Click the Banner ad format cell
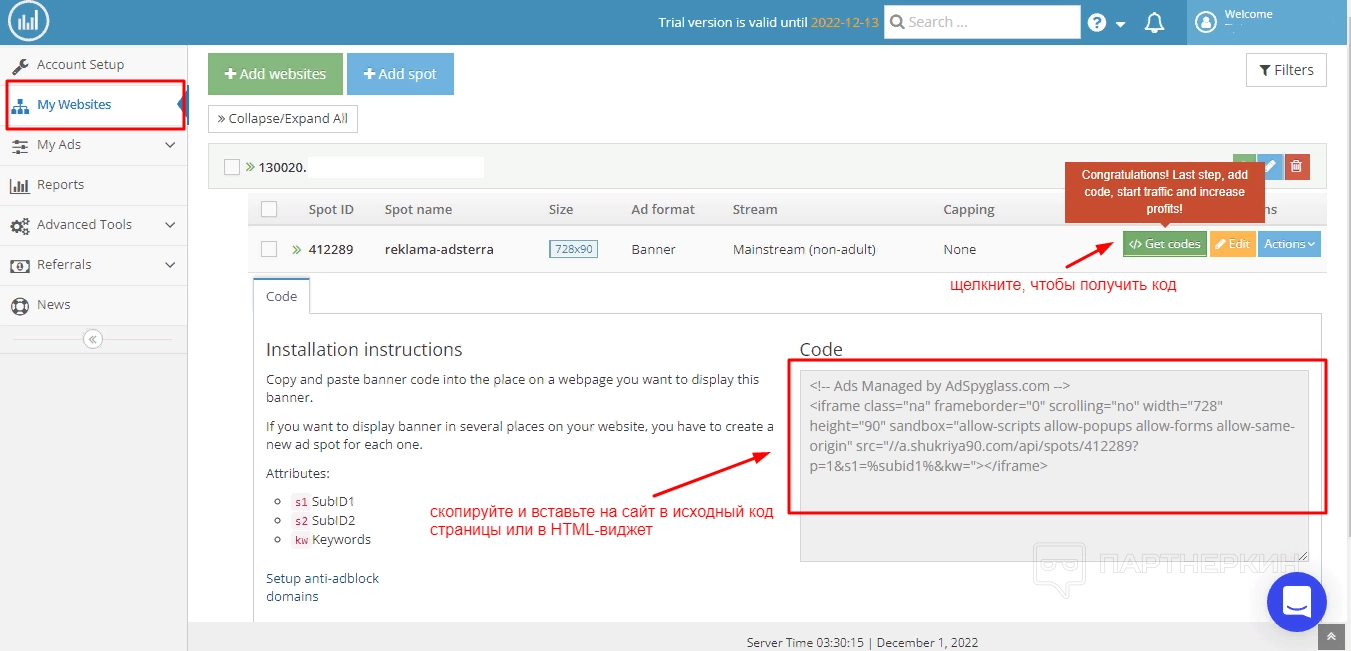The image size is (1351, 651). pyautogui.click(x=653, y=249)
